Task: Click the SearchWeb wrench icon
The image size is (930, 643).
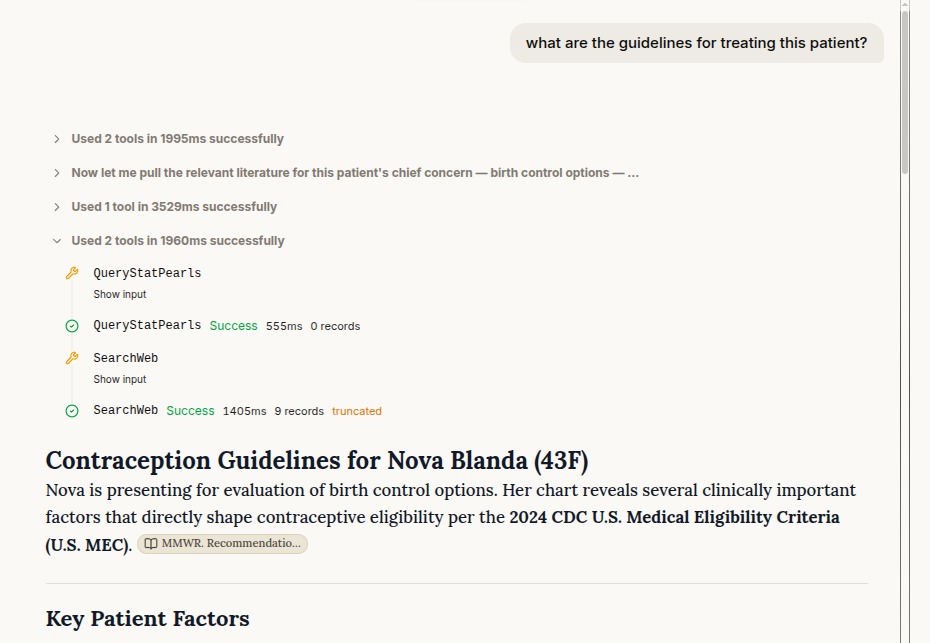Action: tap(72, 358)
